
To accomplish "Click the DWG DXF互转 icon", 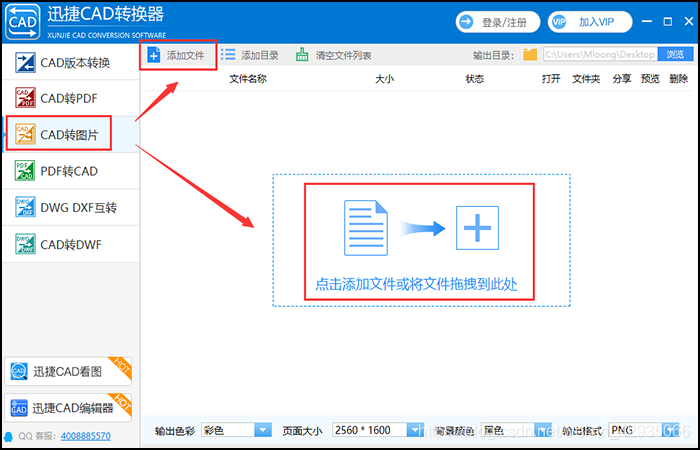I will (x=25, y=208).
